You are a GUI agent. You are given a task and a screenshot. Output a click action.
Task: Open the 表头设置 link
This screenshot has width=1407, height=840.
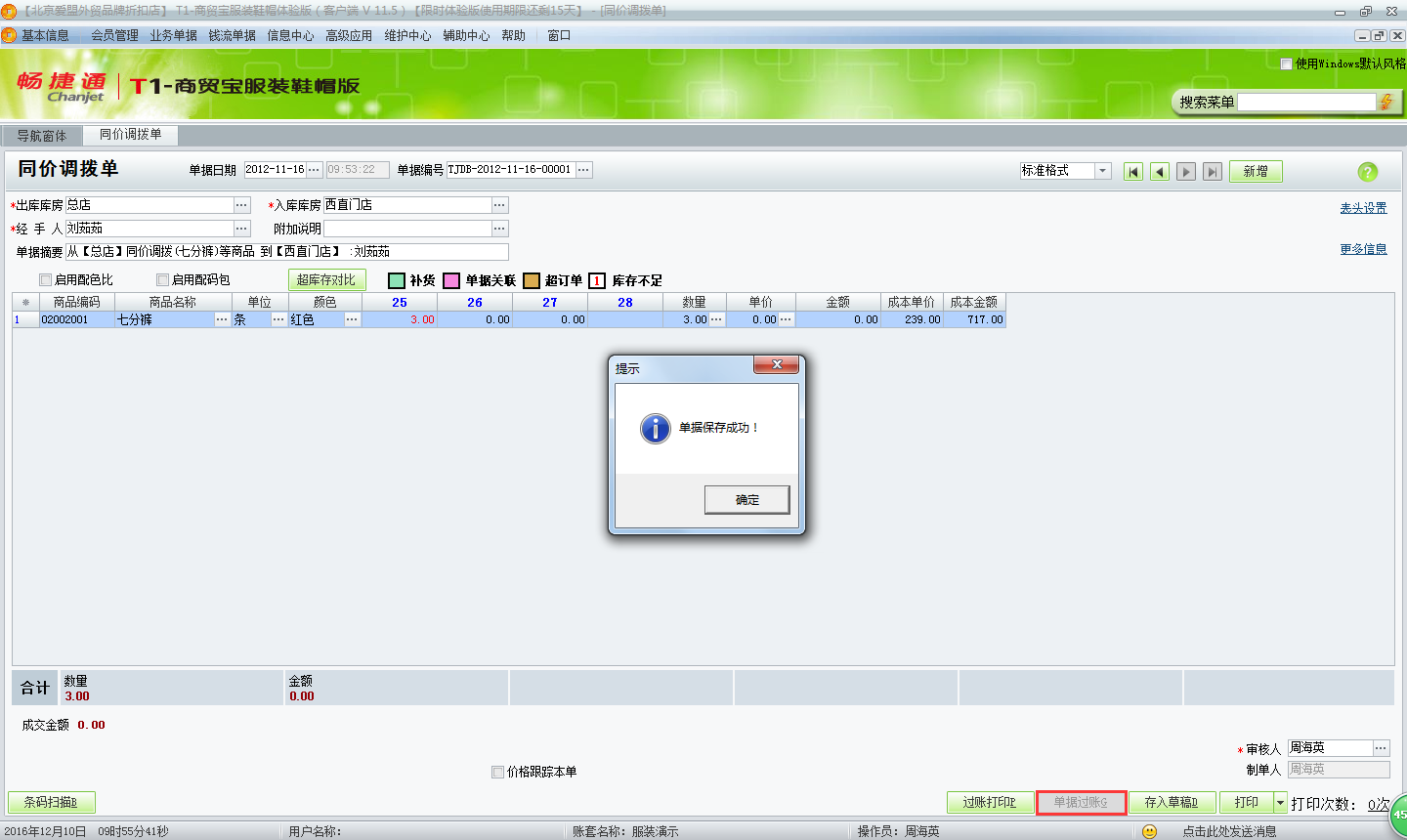coord(1363,208)
